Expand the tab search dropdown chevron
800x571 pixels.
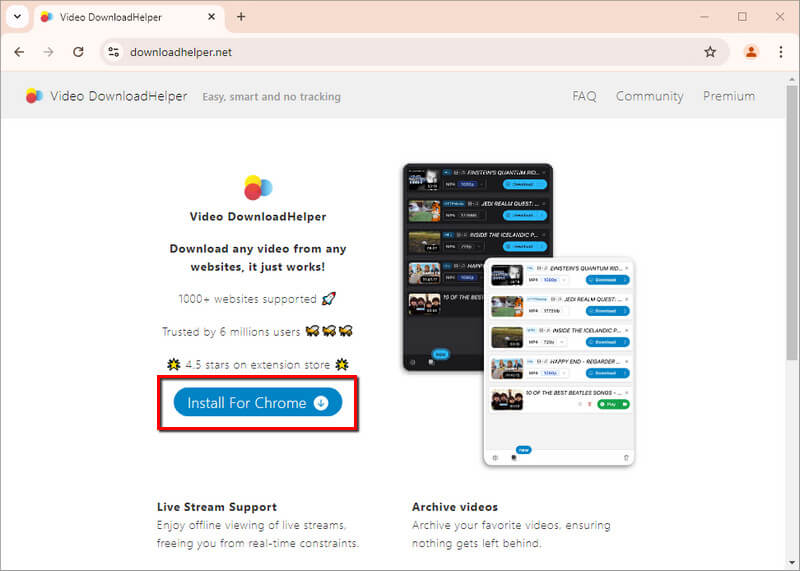point(17,17)
